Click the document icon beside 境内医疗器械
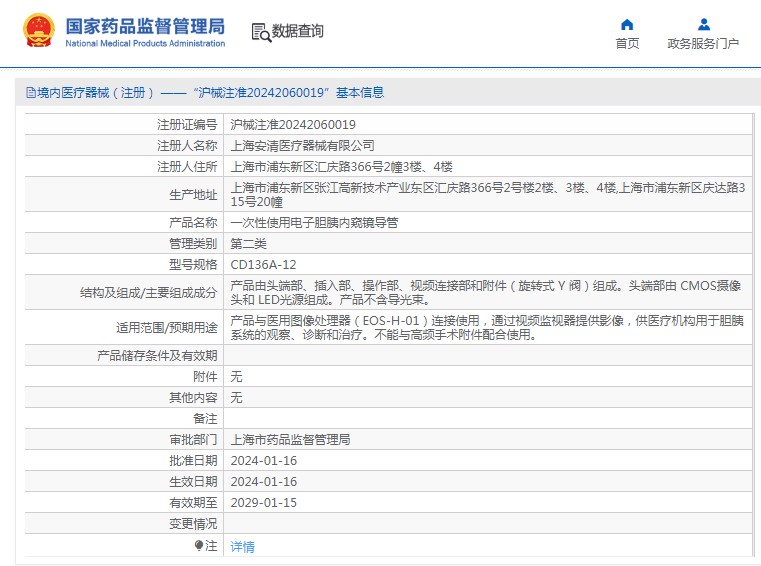This screenshot has height=566, width=761. (x=28, y=93)
